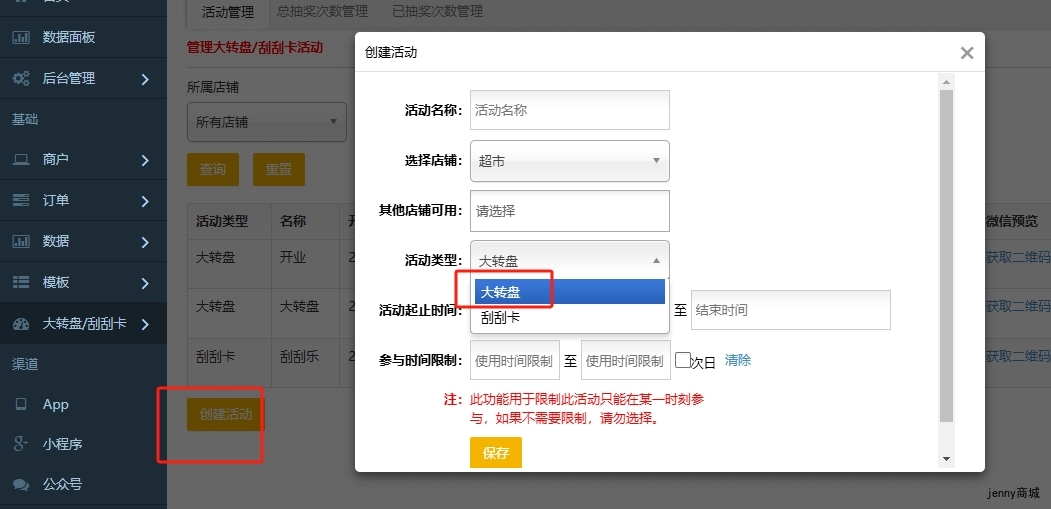The height and width of the screenshot is (509, 1051).
Task: Open the 所有店铺 store filter dropdown
Action: (266, 122)
